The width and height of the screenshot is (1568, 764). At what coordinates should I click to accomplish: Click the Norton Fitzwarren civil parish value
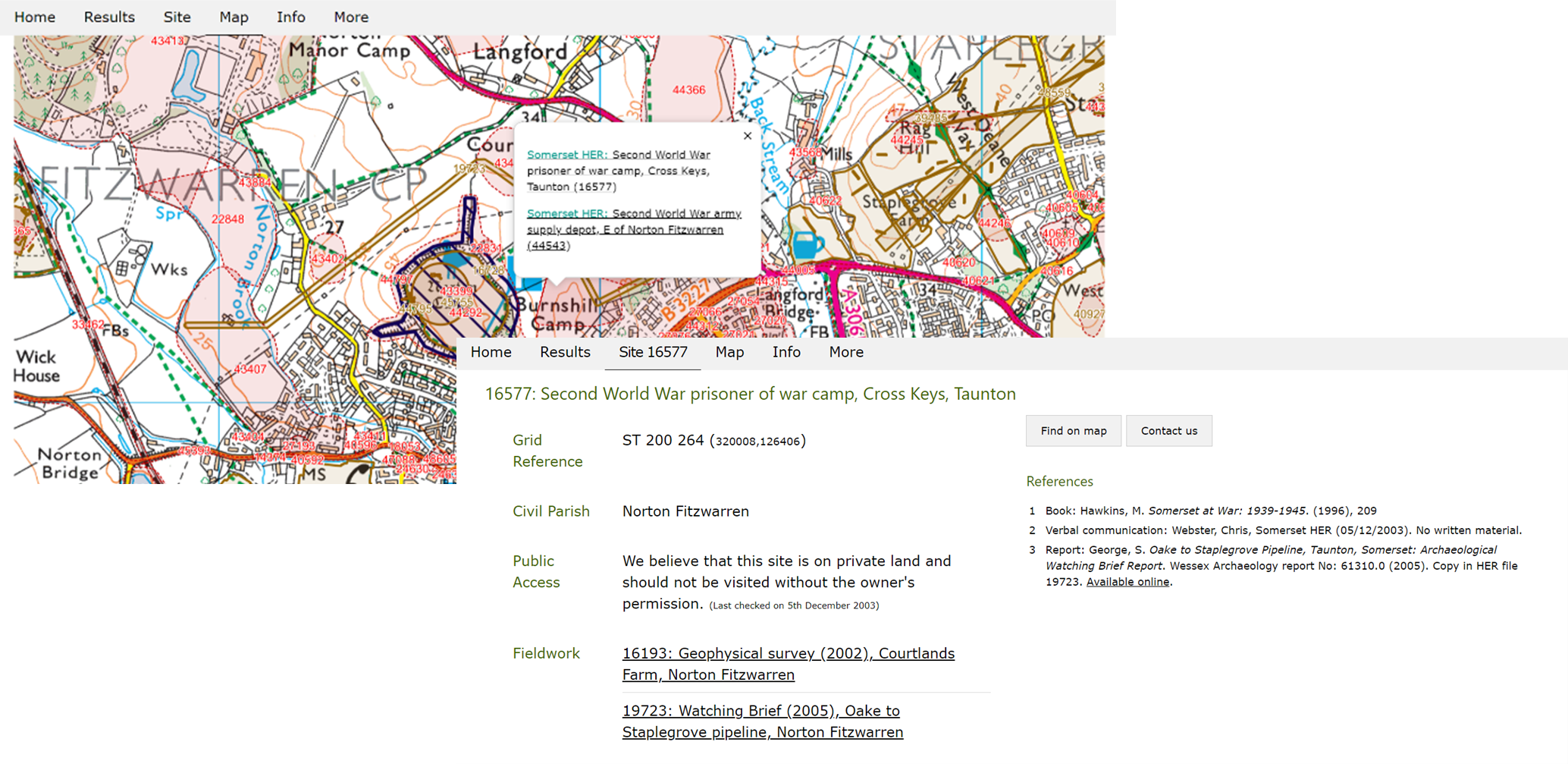[685, 511]
